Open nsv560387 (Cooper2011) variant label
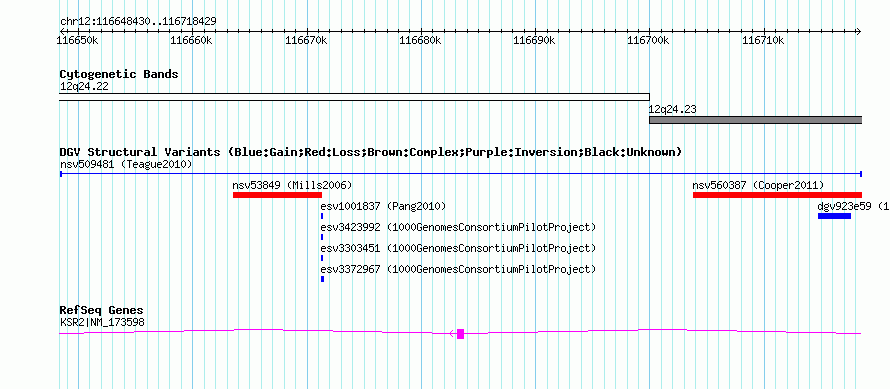The image size is (890, 389). (758, 185)
